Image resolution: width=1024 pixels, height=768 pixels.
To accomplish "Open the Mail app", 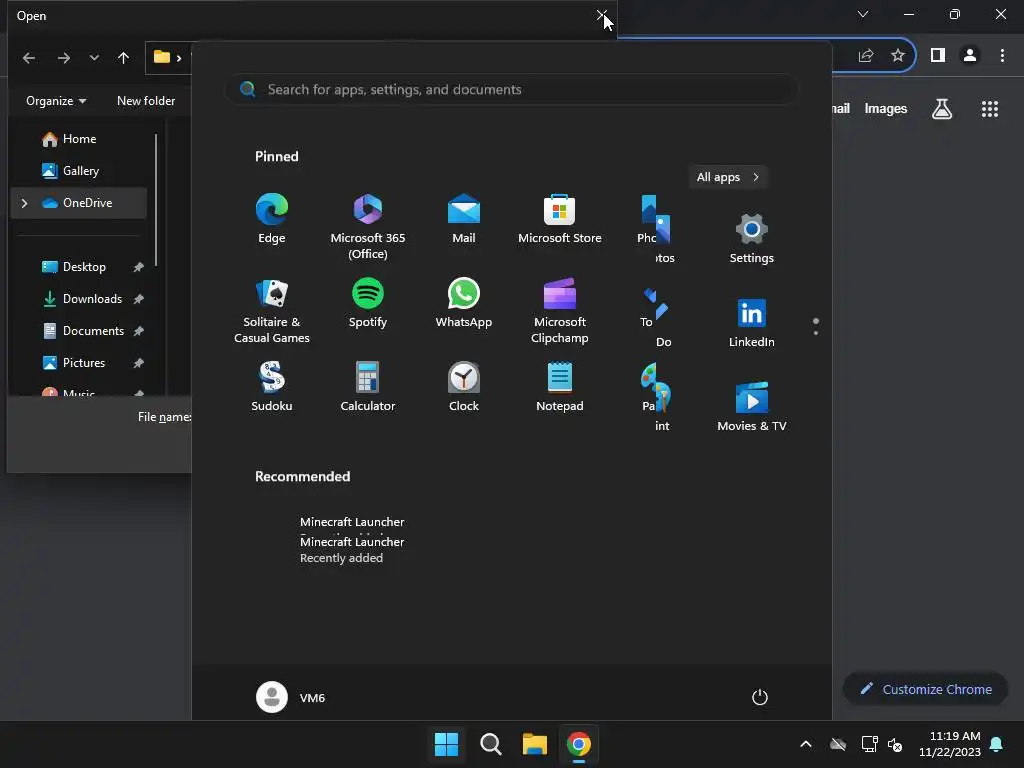I will coord(464,218).
